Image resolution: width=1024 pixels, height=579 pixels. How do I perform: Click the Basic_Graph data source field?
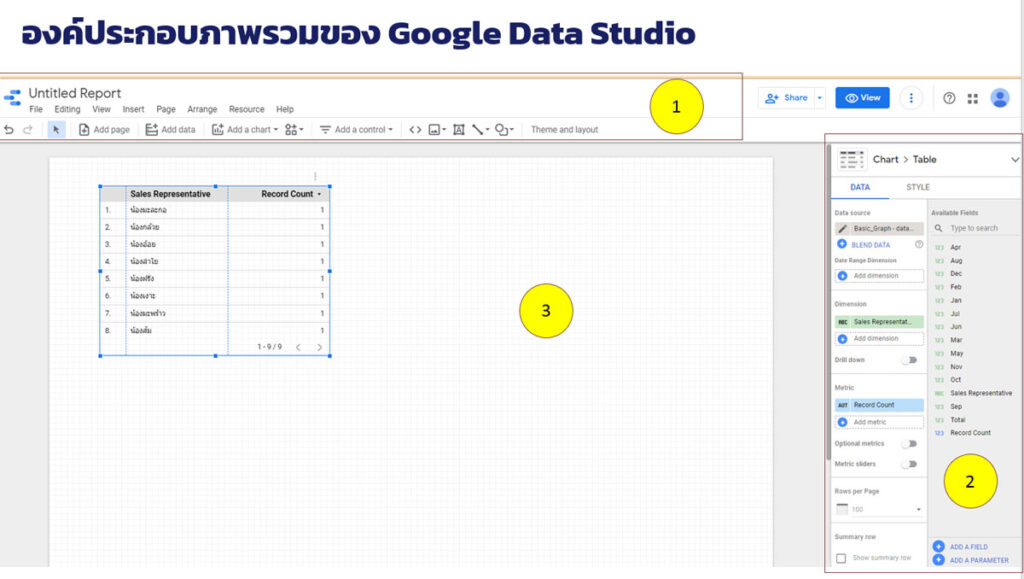879,228
